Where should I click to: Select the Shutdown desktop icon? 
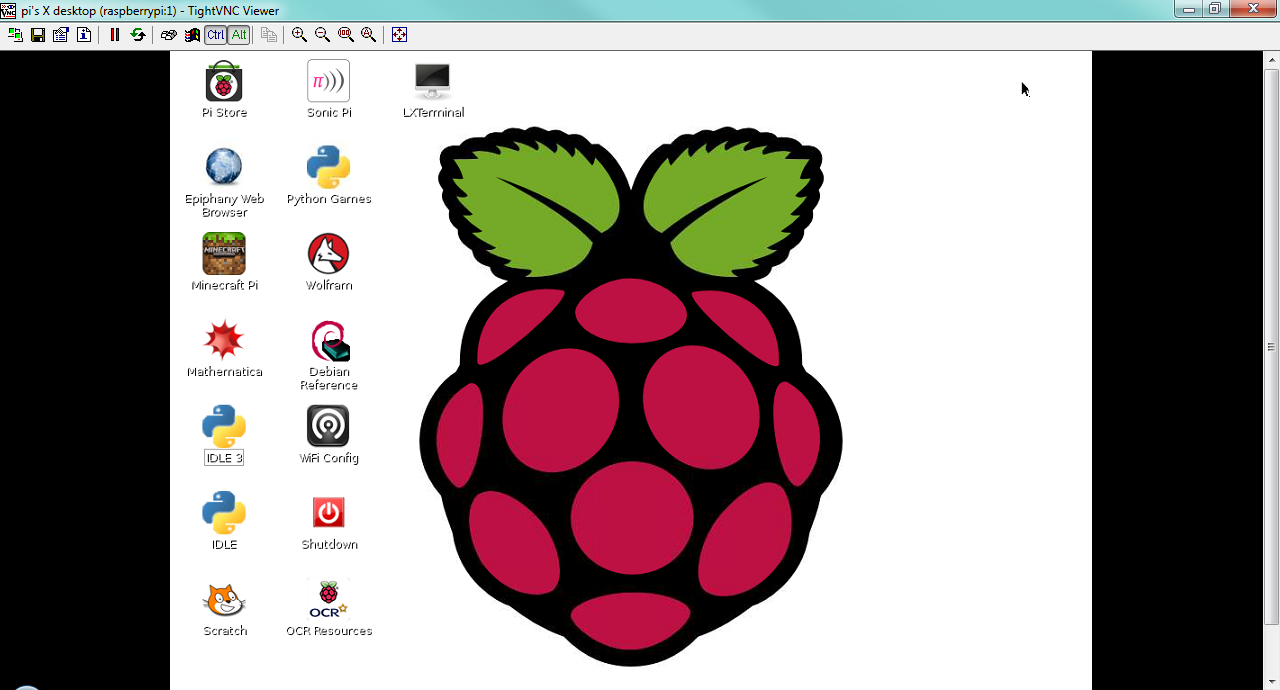point(329,521)
